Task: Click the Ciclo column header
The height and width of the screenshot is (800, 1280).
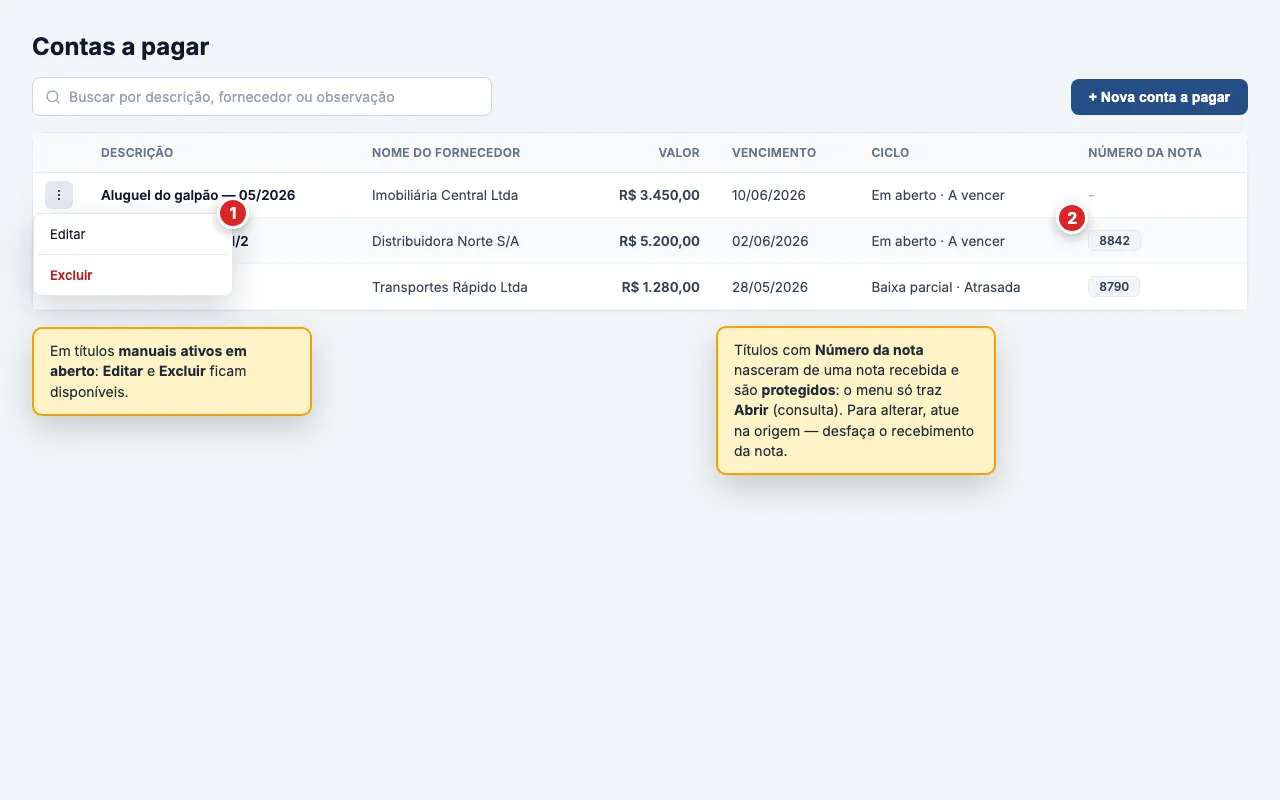Action: pos(891,153)
